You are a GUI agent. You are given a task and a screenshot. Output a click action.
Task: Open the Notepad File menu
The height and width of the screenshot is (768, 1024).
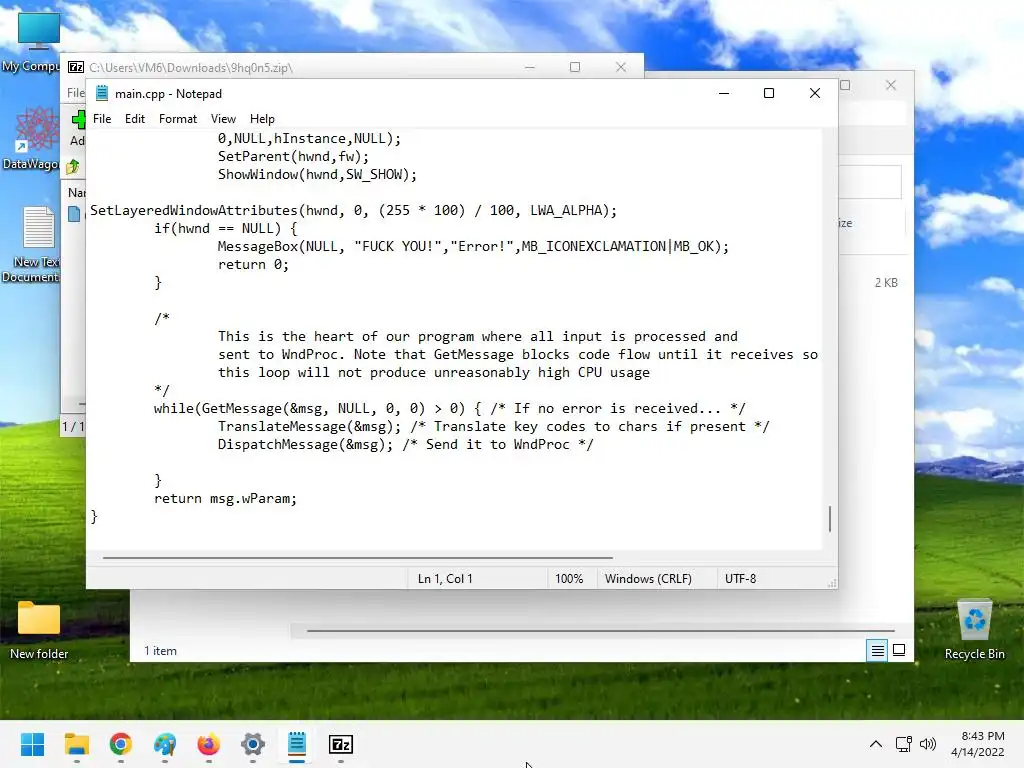pyautogui.click(x=102, y=119)
